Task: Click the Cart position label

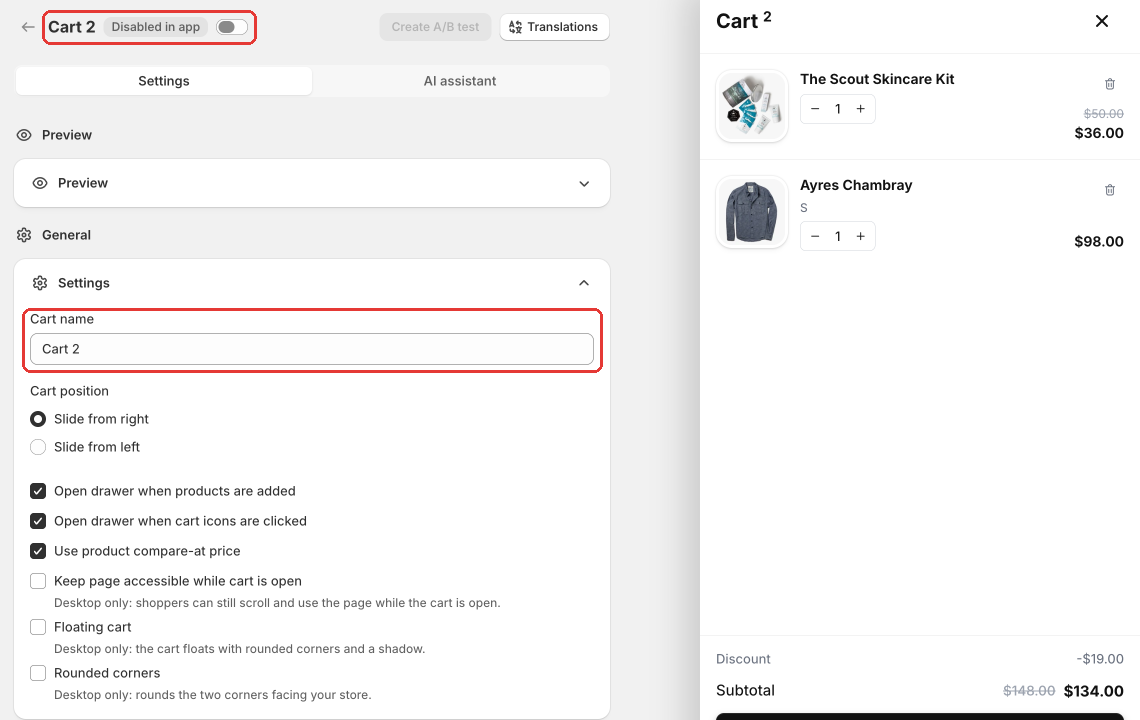Action: point(69,391)
